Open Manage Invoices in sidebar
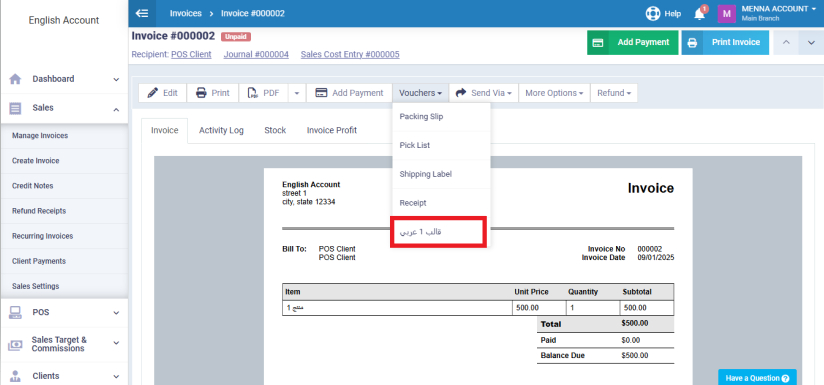Viewport: 824px width, 385px height. coord(64,136)
